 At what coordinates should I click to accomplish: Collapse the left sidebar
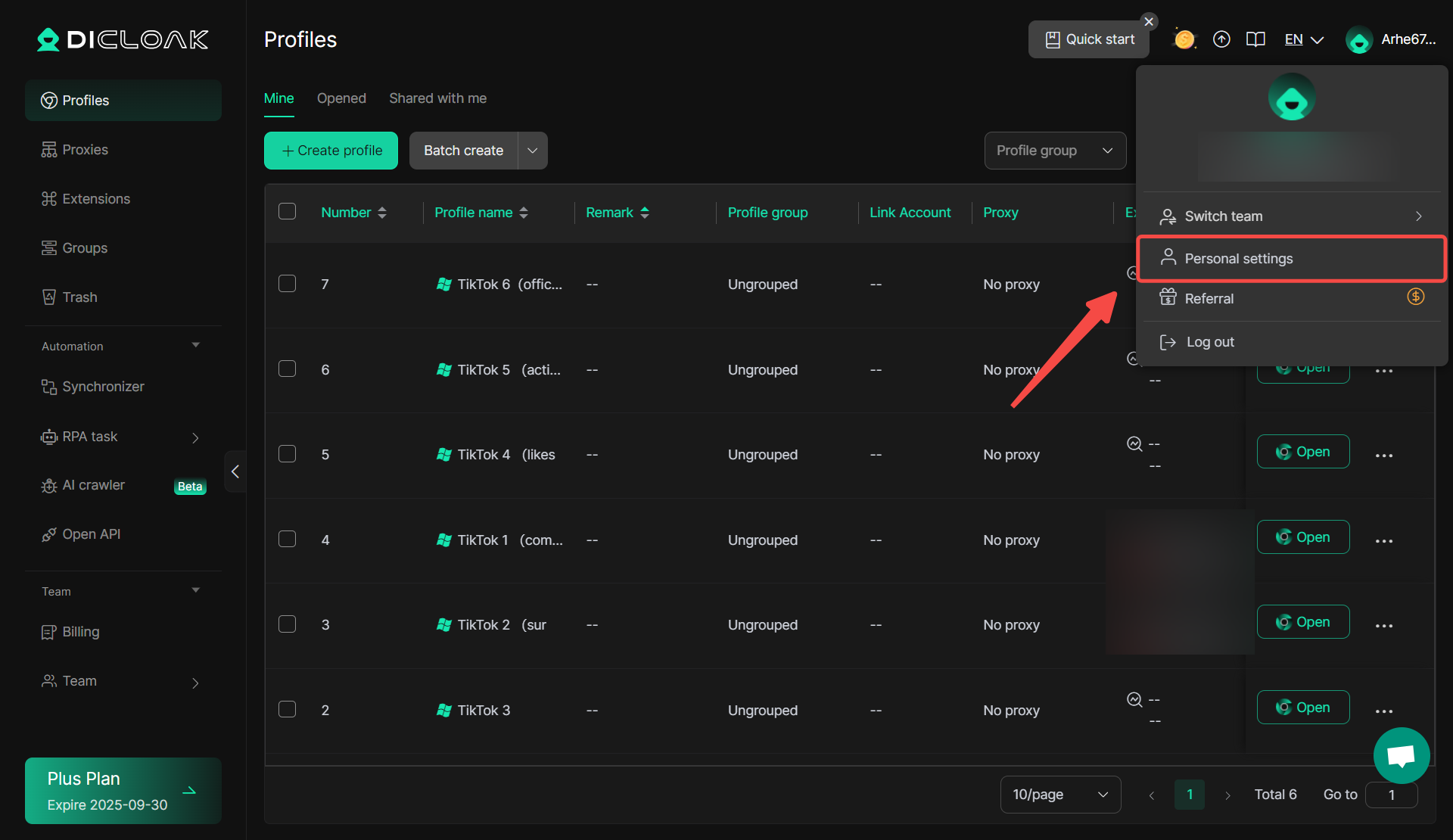235,471
